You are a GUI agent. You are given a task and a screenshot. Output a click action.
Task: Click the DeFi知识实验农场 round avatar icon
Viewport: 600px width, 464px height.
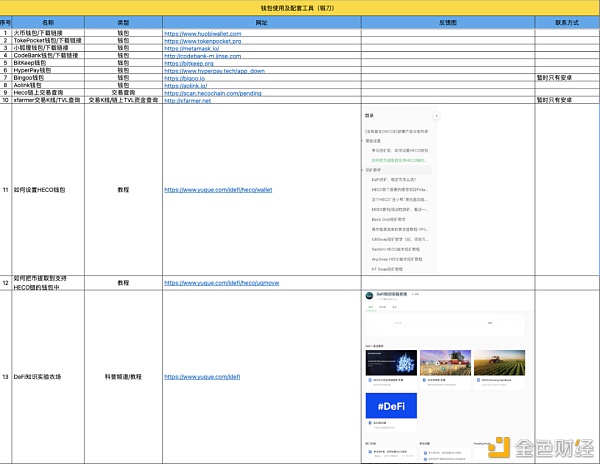point(369,296)
